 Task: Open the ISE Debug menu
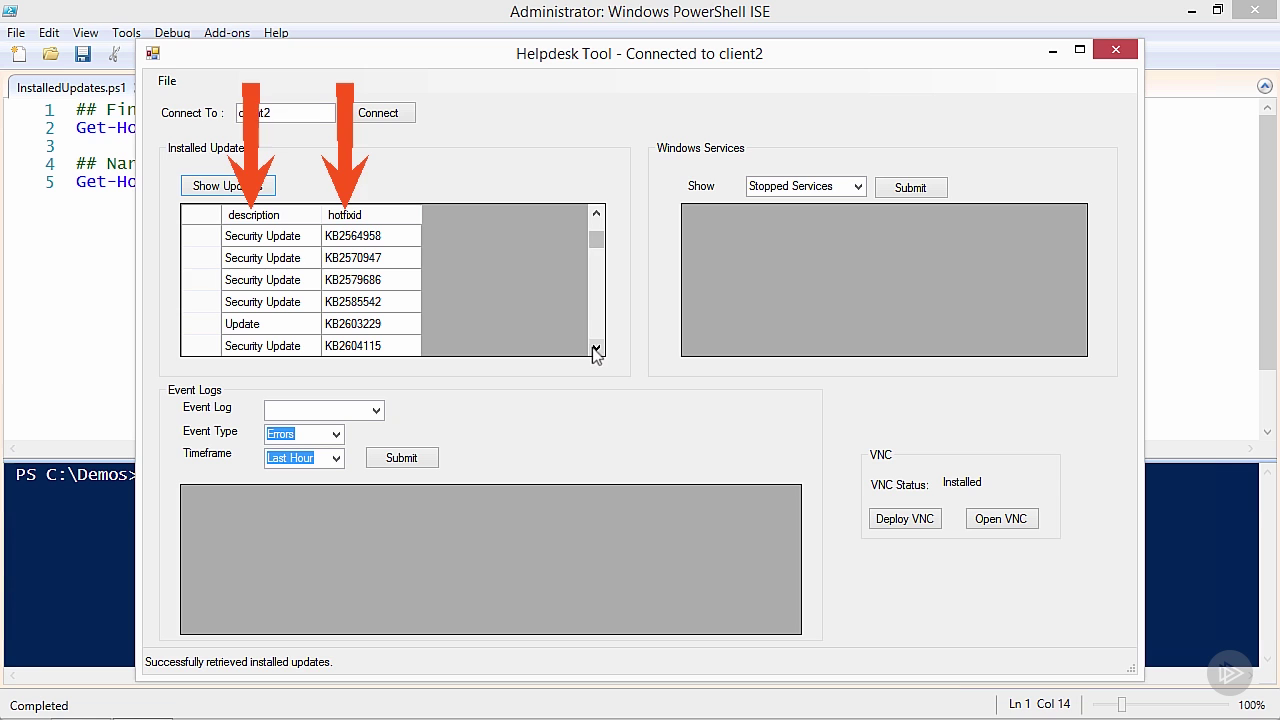(x=172, y=32)
